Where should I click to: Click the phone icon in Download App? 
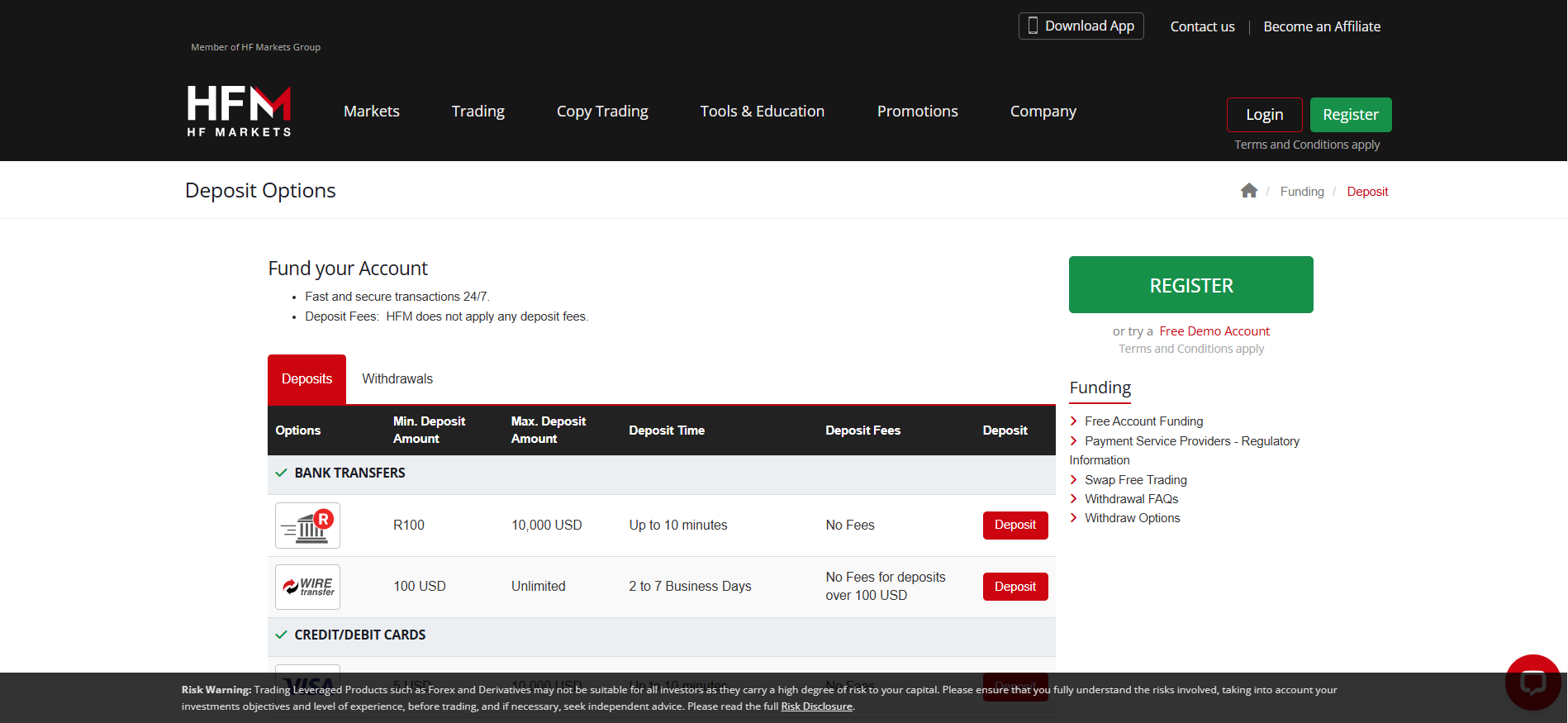[x=1033, y=26]
